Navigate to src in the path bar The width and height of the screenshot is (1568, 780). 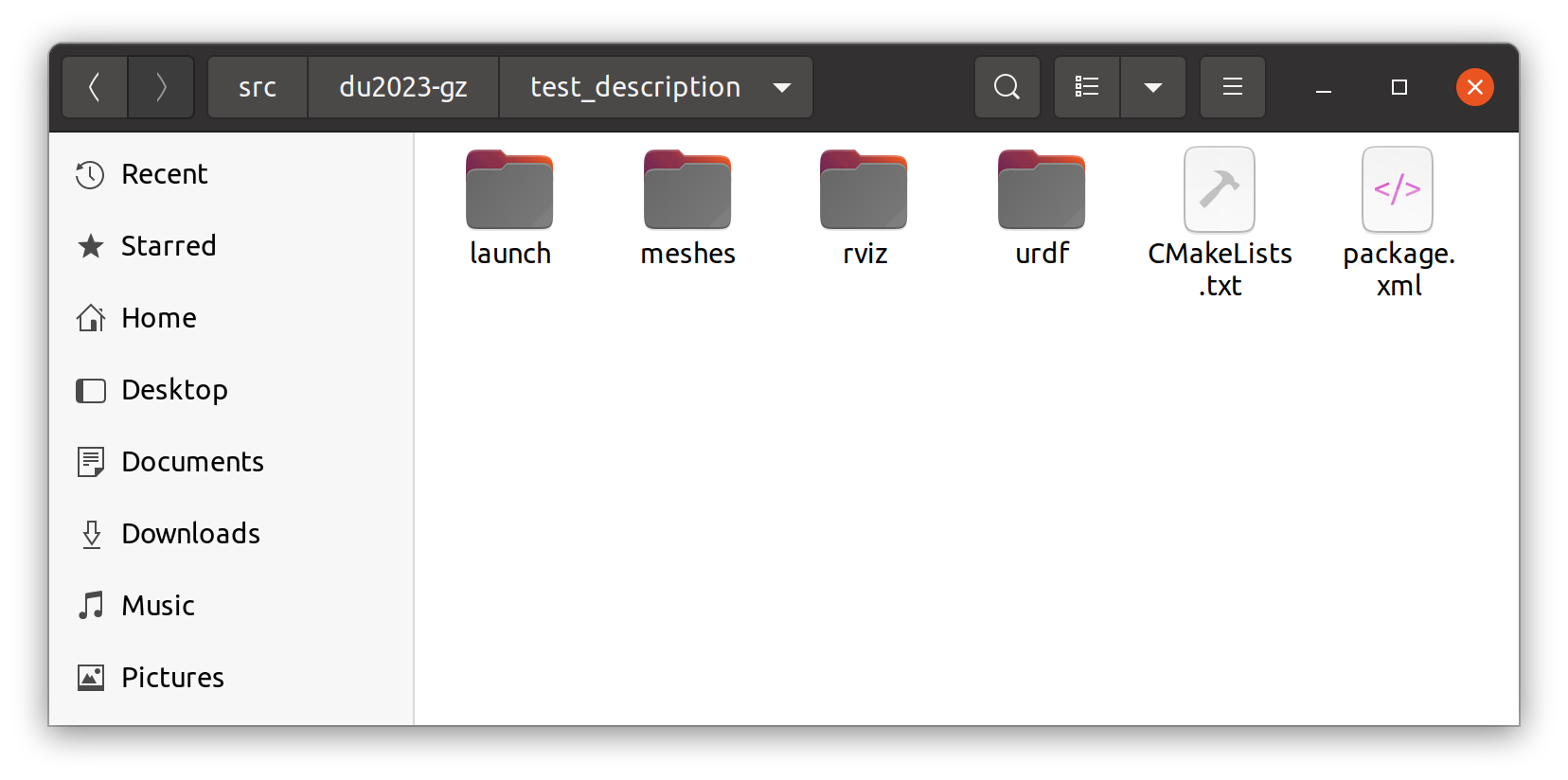tap(258, 87)
